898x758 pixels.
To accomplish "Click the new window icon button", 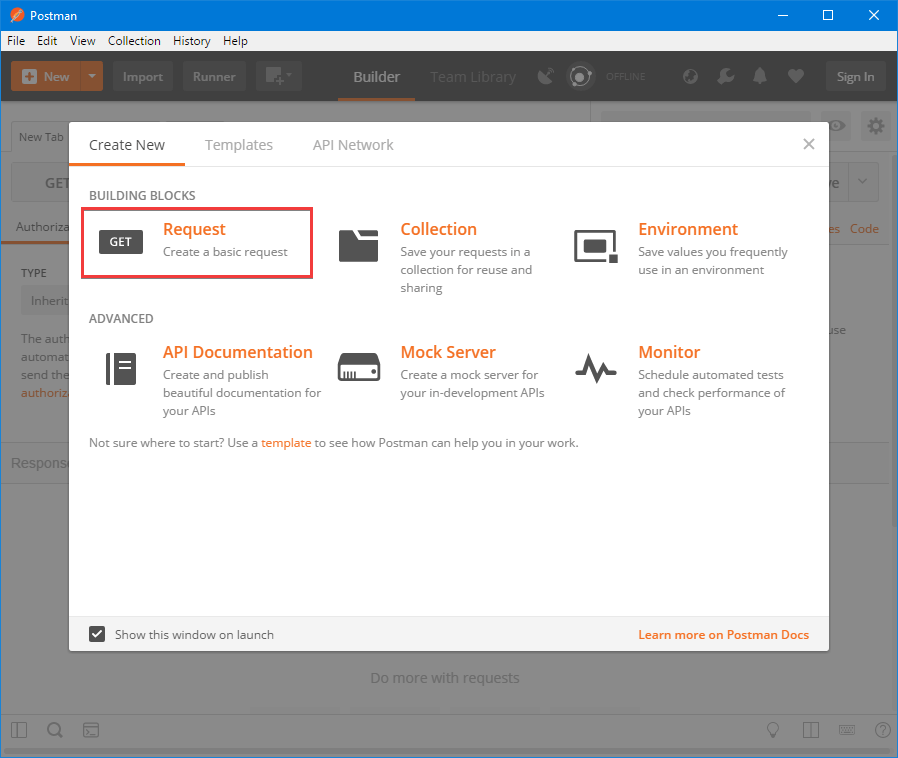I will pos(278,76).
